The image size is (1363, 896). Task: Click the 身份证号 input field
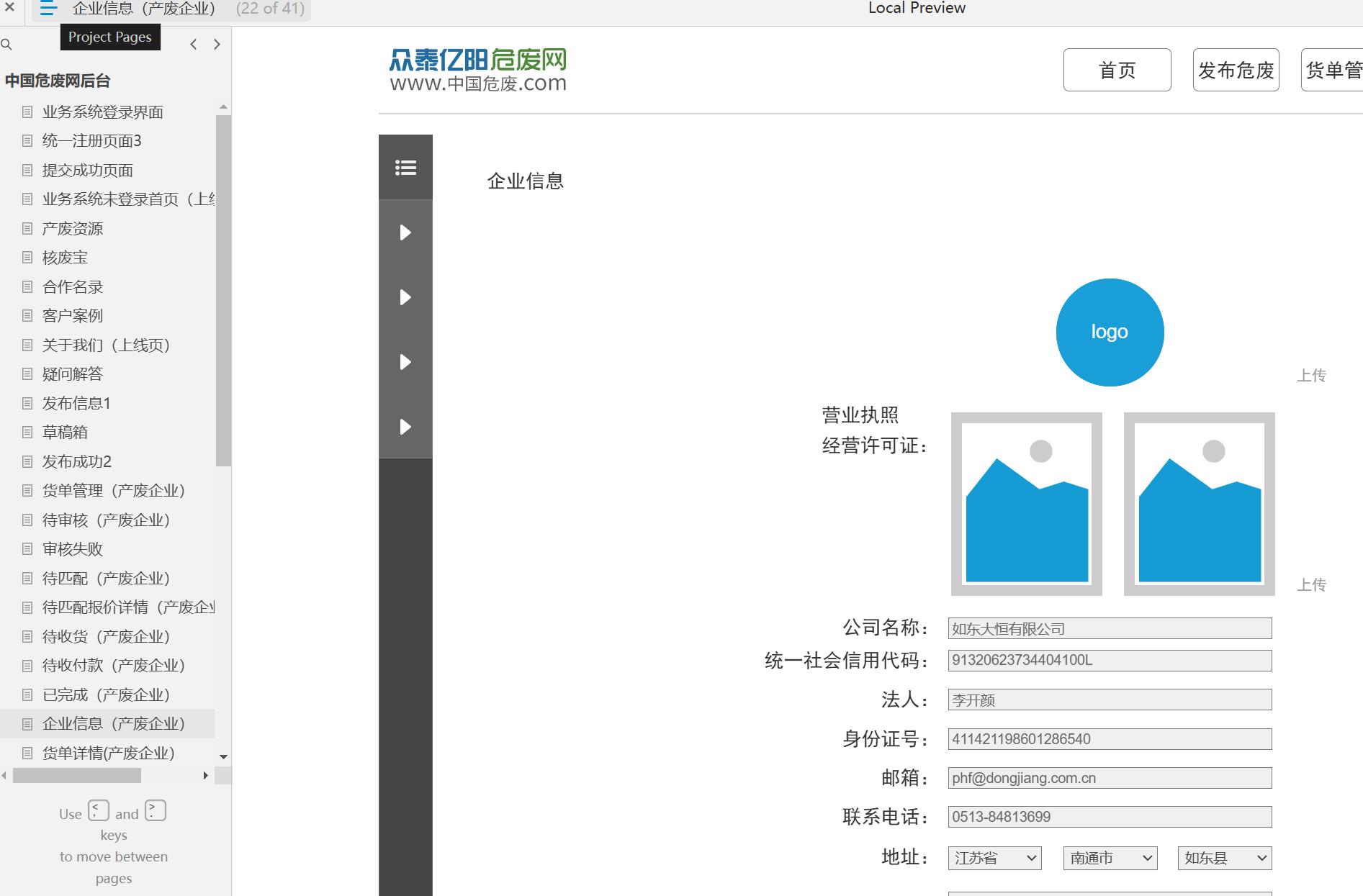[x=1110, y=739]
